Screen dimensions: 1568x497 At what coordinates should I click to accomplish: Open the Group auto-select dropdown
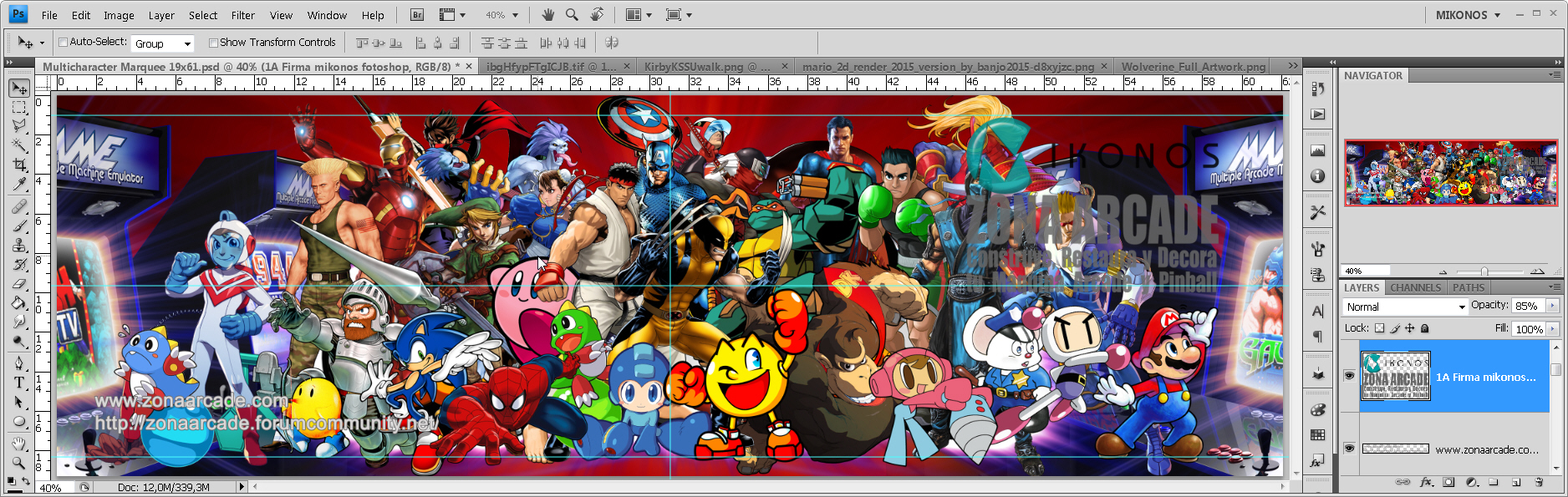coord(163,43)
